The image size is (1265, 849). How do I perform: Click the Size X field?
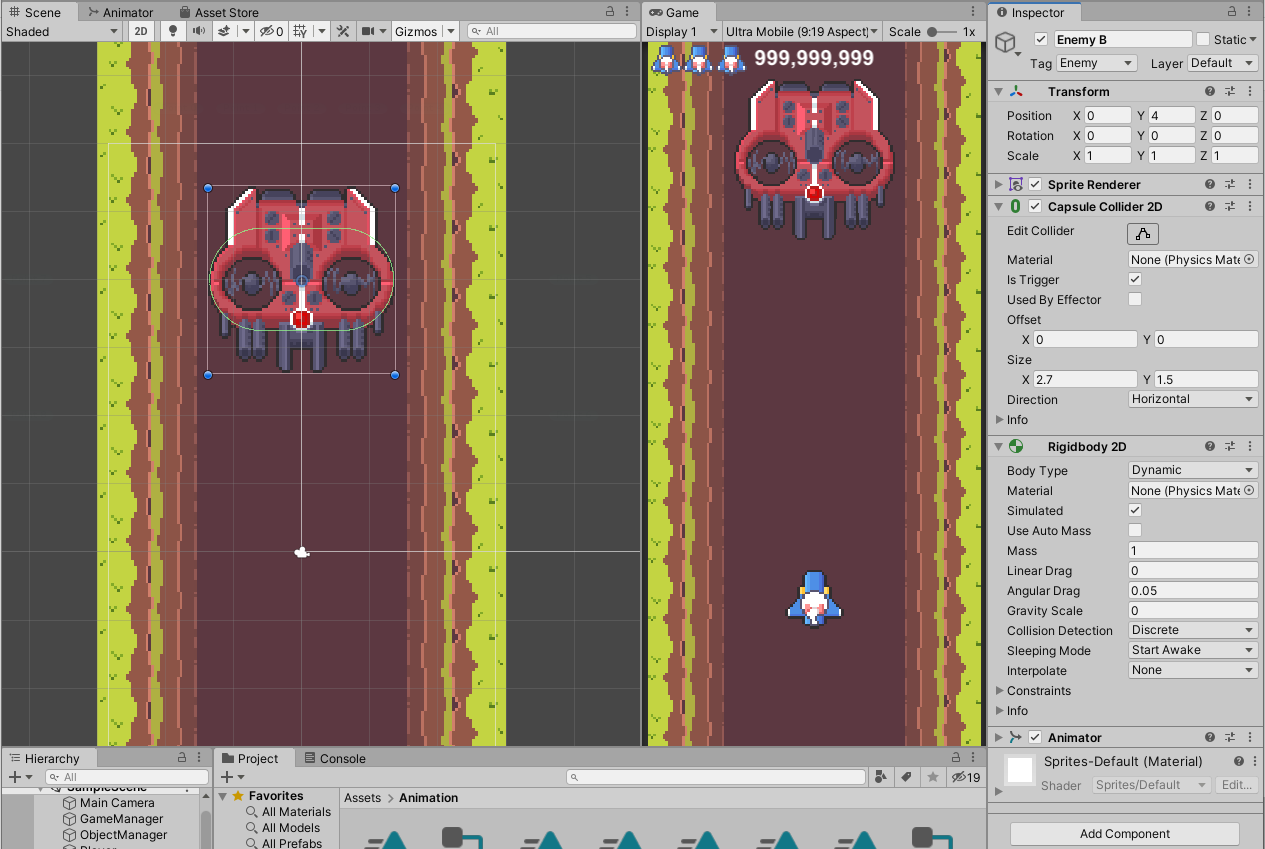point(1085,379)
